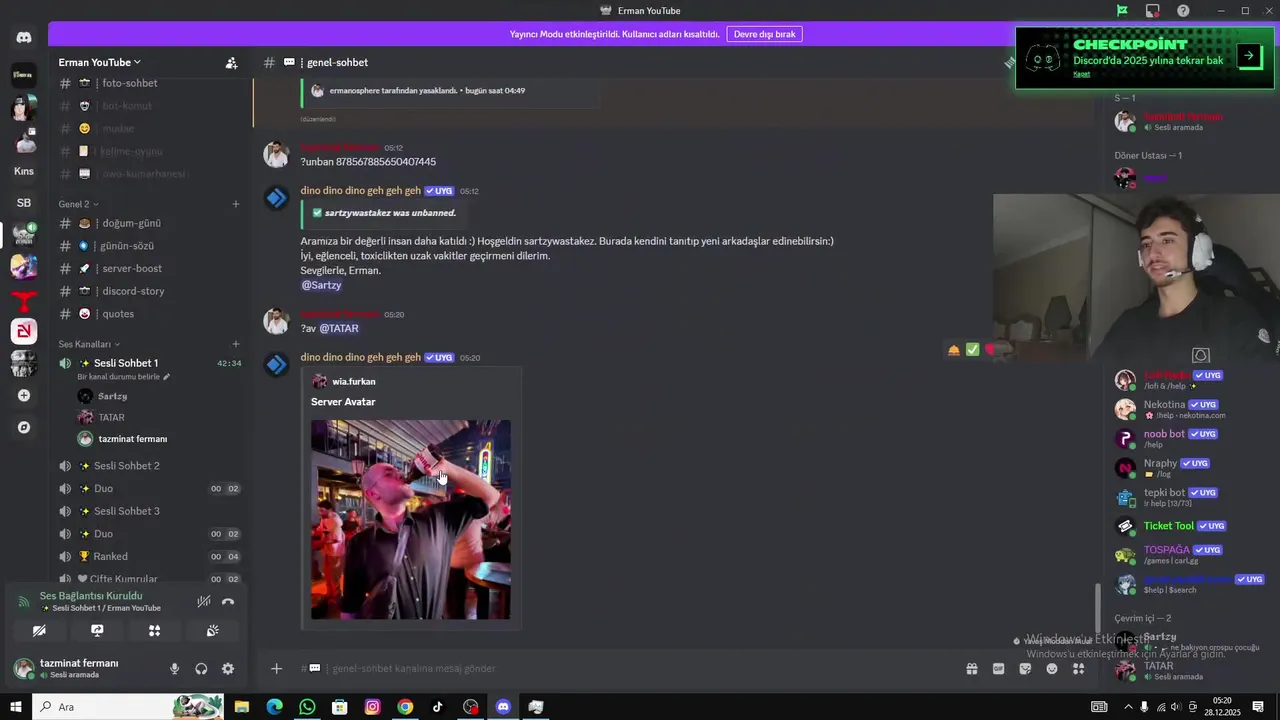Set channel status Bir kanal durumu belirle
Image resolution: width=1280 pixels, height=720 pixels.
[x=124, y=377]
